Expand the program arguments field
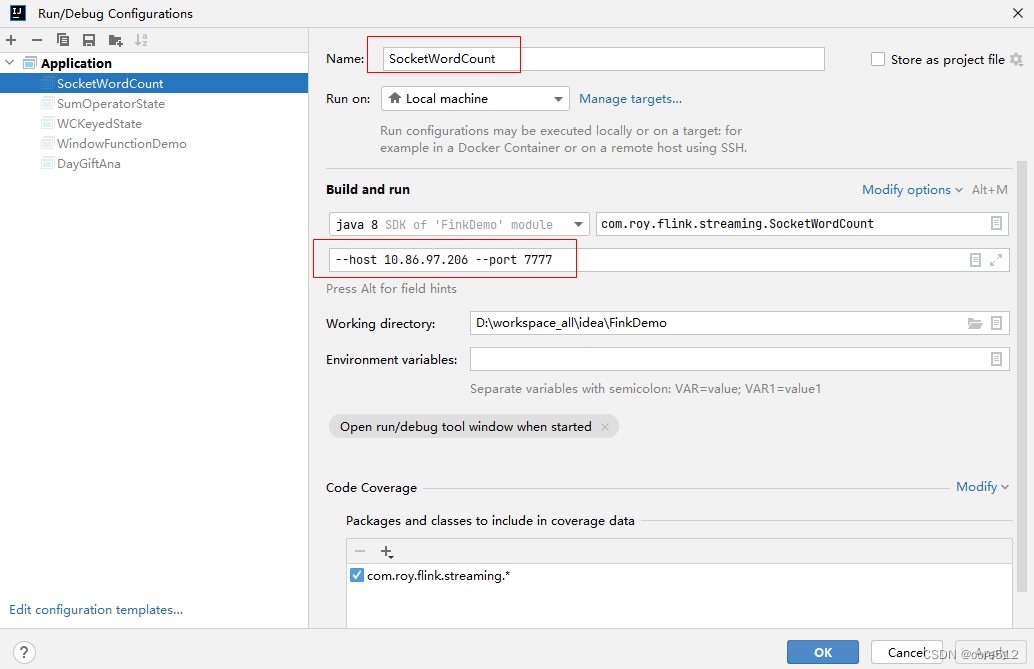The width and height of the screenshot is (1034, 669). [996, 259]
